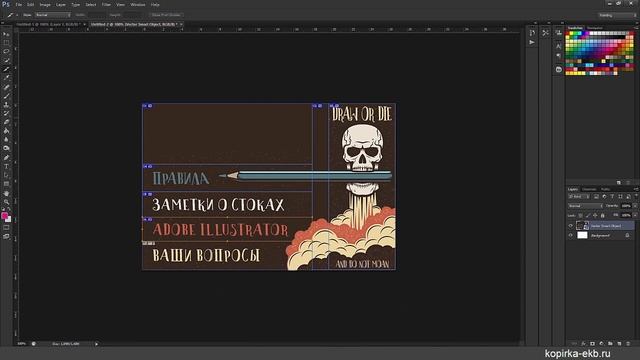
Task: Switch to the Channels tab
Action: (x=589, y=189)
